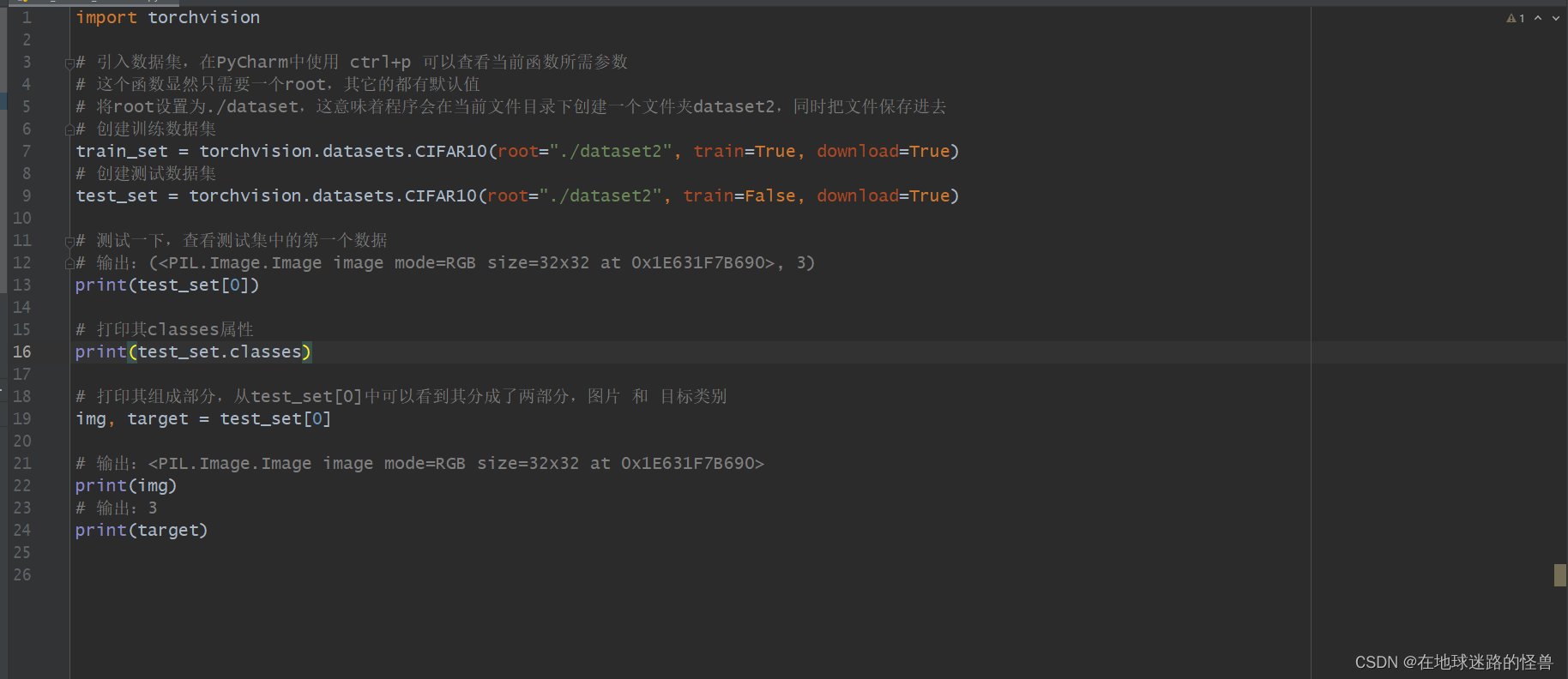Click 'CIFAR10' in the test_set line
Image resolution: width=1568 pixels, height=679 pixels.
[x=441, y=195]
